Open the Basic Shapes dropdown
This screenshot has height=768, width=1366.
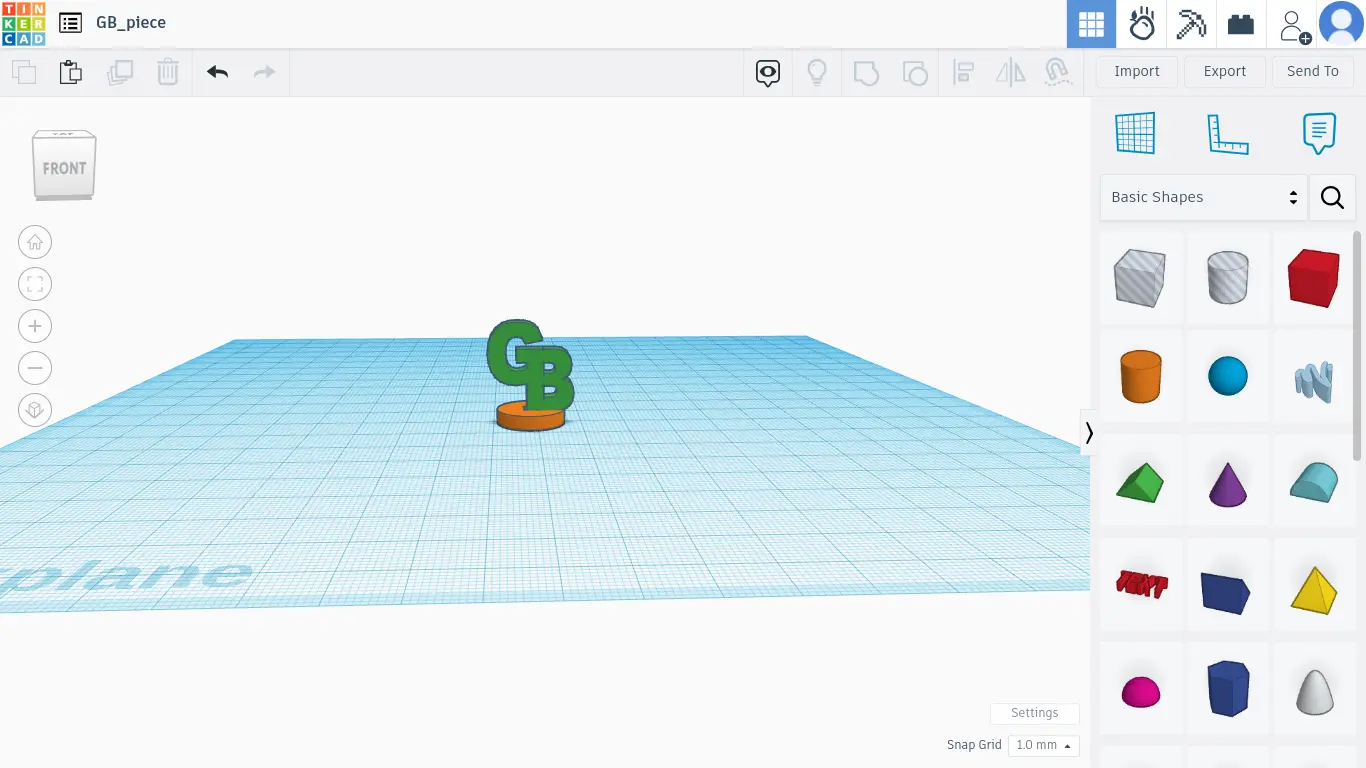[1202, 197]
